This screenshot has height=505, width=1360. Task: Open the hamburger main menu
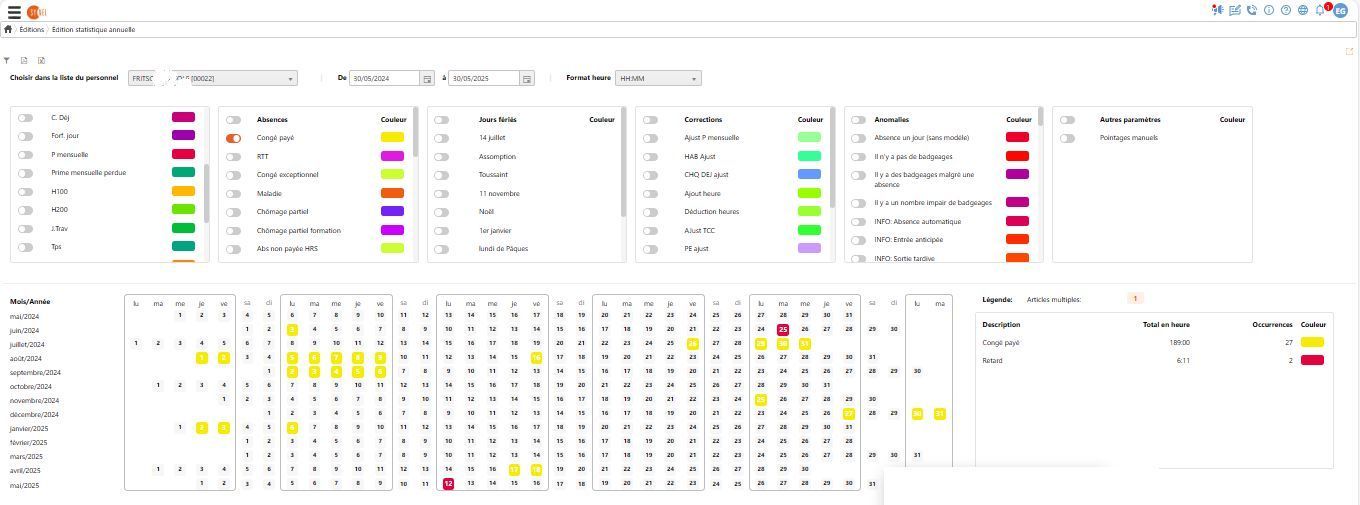[14, 12]
